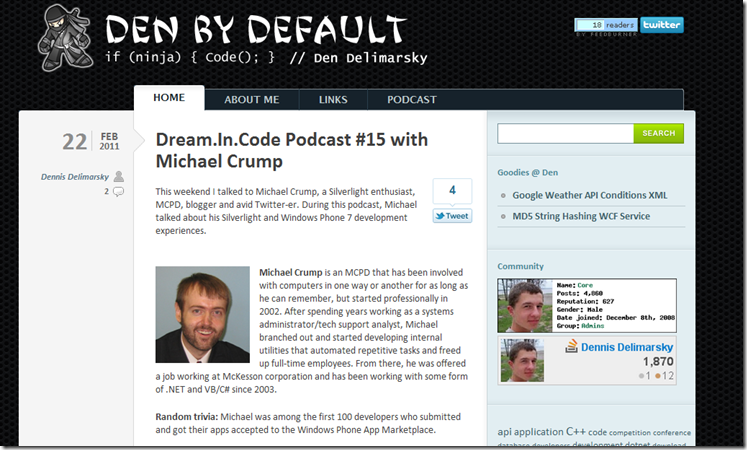Viewport: 747px width, 450px height.
Task: Open the PODCAST tab
Action: pyautogui.click(x=412, y=100)
